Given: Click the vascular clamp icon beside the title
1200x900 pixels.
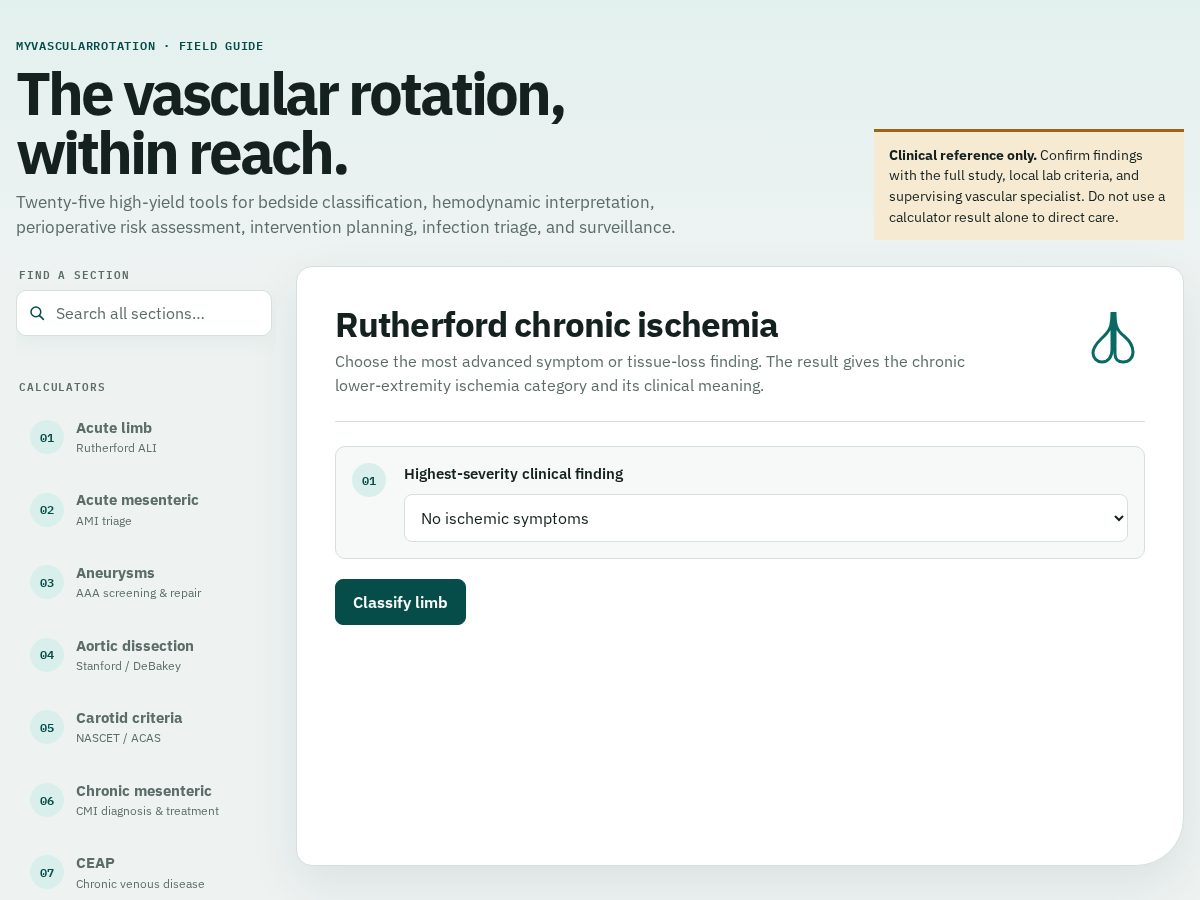Looking at the screenshot, I should 1113,338.
